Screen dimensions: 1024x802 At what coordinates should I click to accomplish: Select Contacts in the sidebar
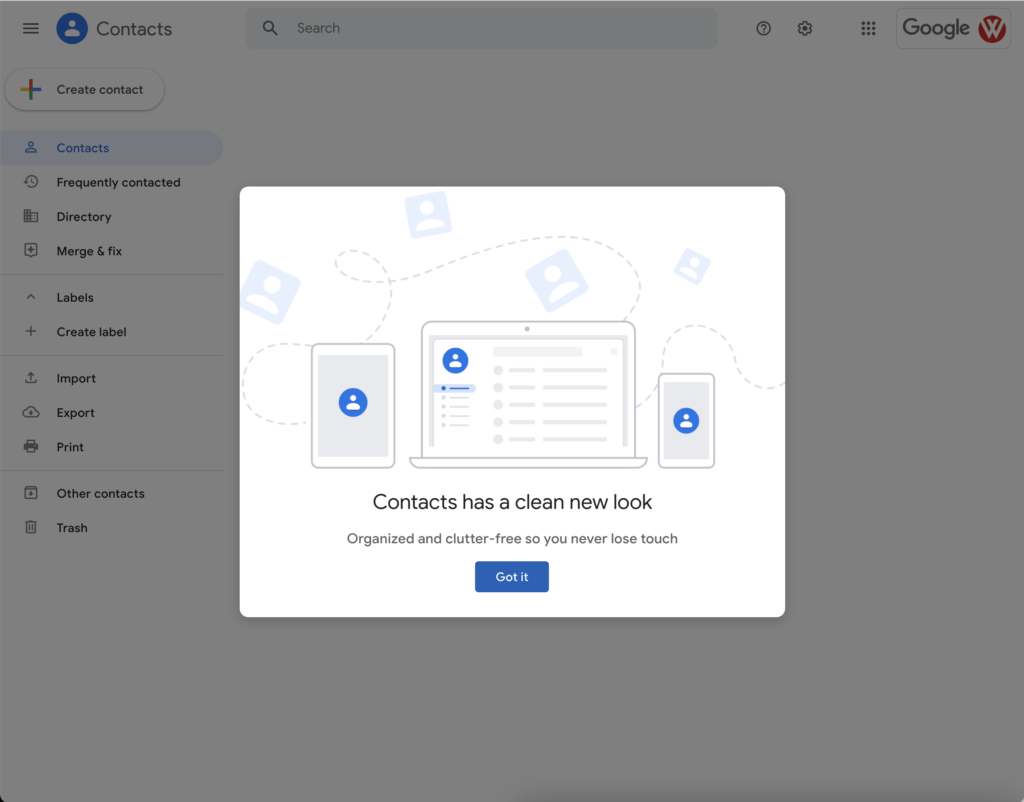(111, 148)
